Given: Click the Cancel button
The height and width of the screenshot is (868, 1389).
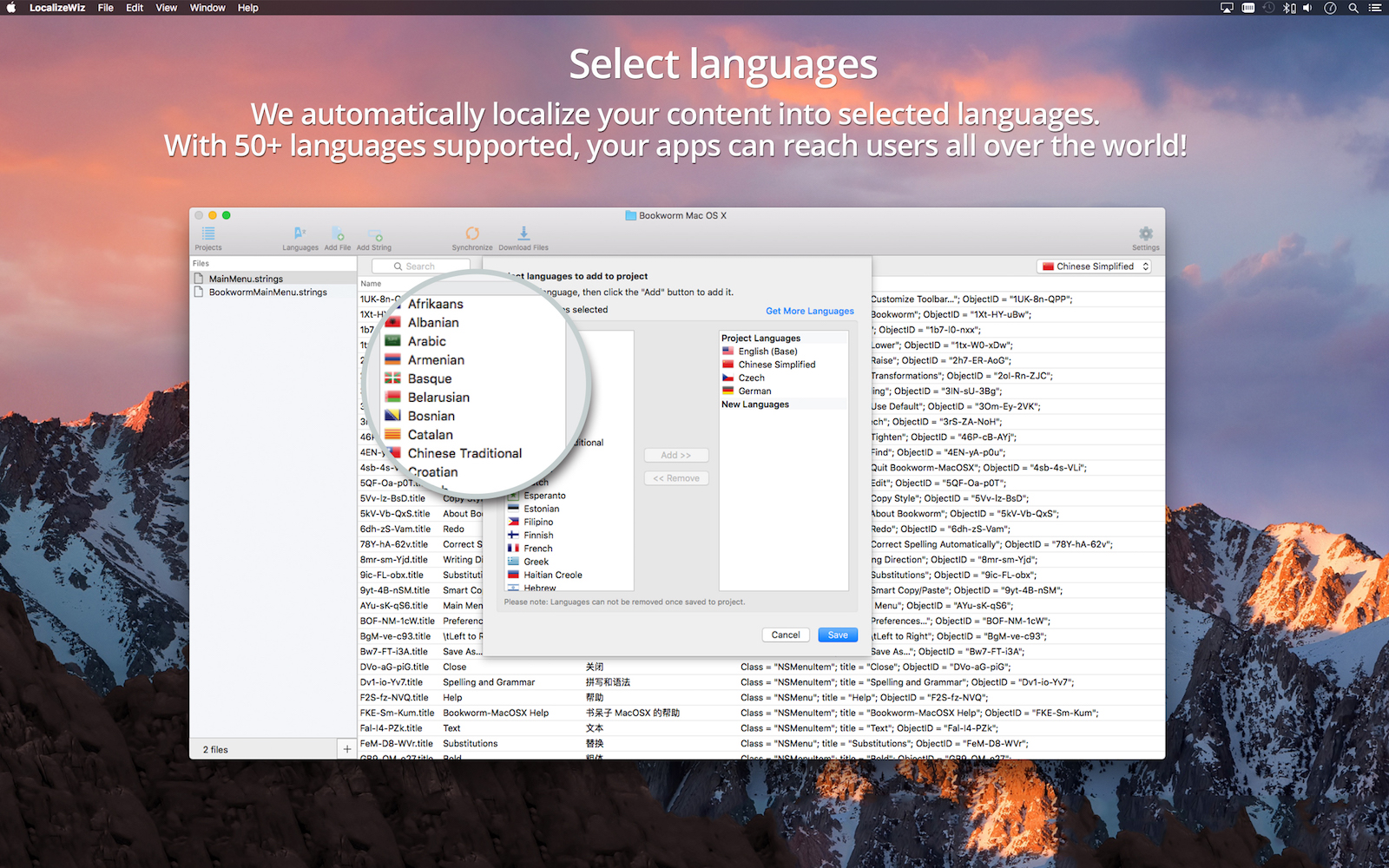Looking at the screenshot, I should (786, 635).
